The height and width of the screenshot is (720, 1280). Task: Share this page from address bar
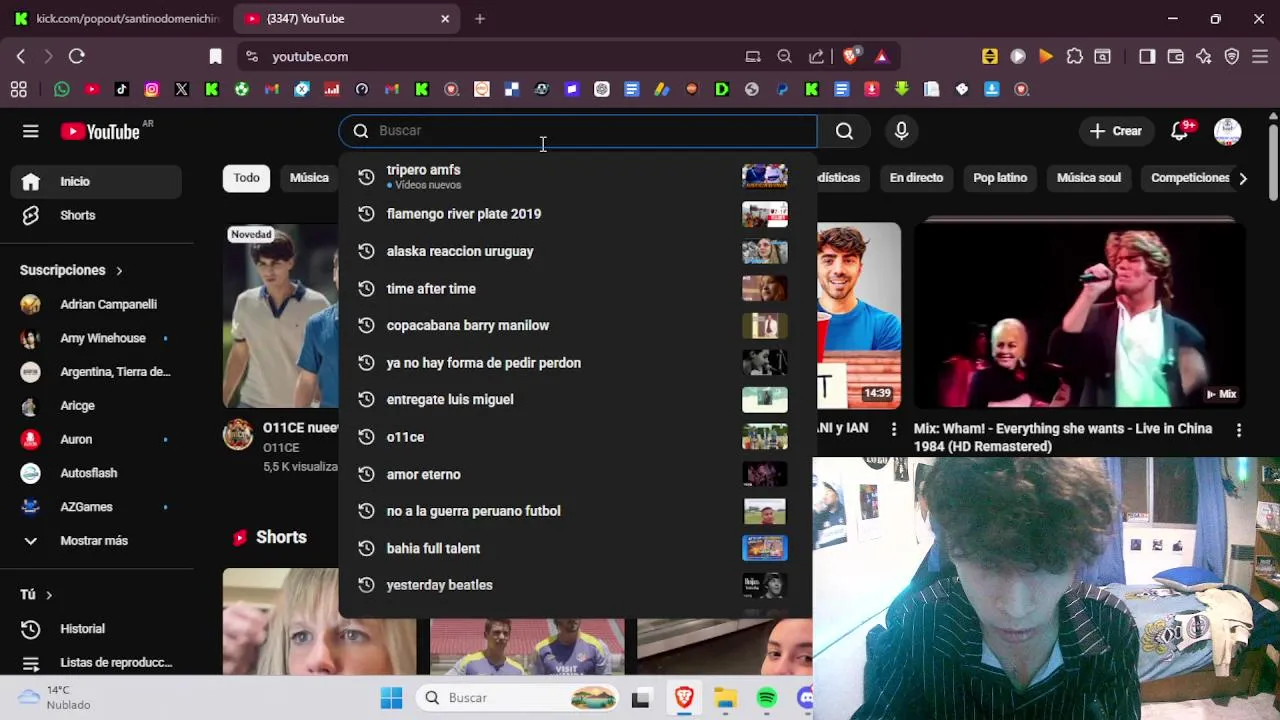click(x=817, y=57)
